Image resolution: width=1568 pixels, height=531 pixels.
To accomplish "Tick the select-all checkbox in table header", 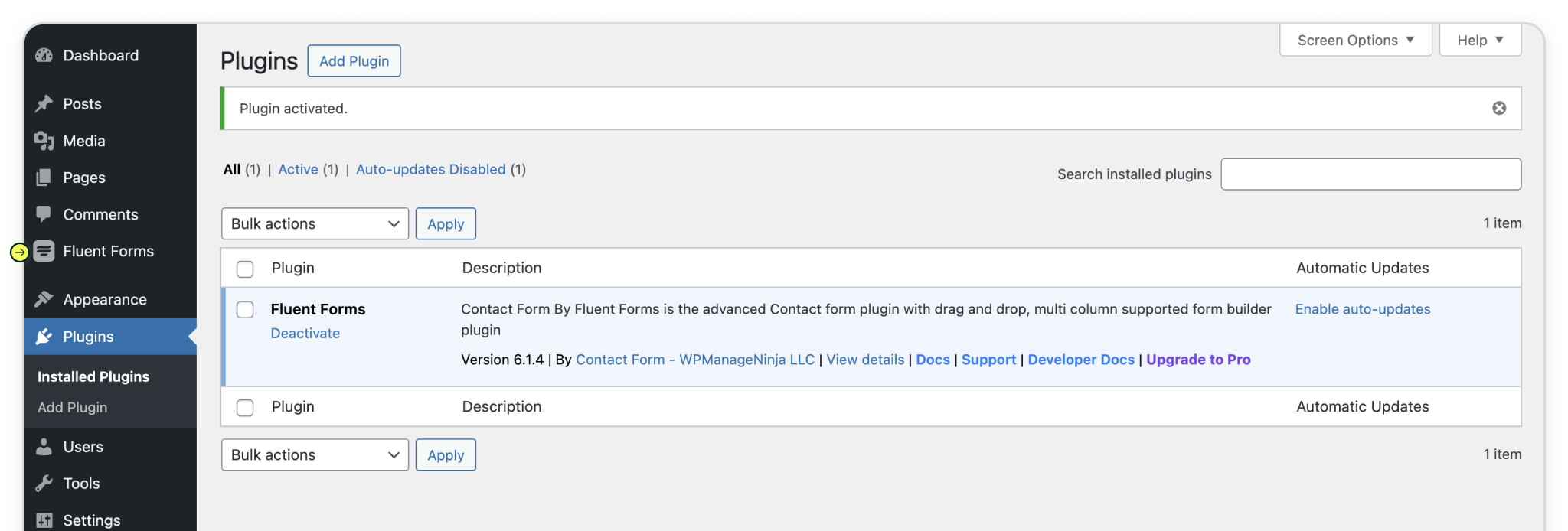I will 245,269.
